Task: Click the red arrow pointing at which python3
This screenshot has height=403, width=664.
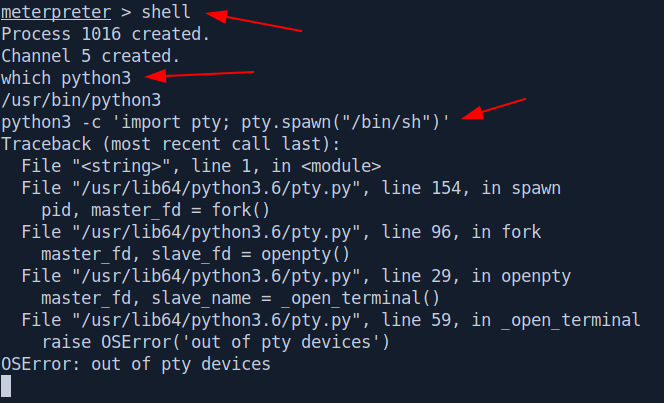Action: (199, 75)
